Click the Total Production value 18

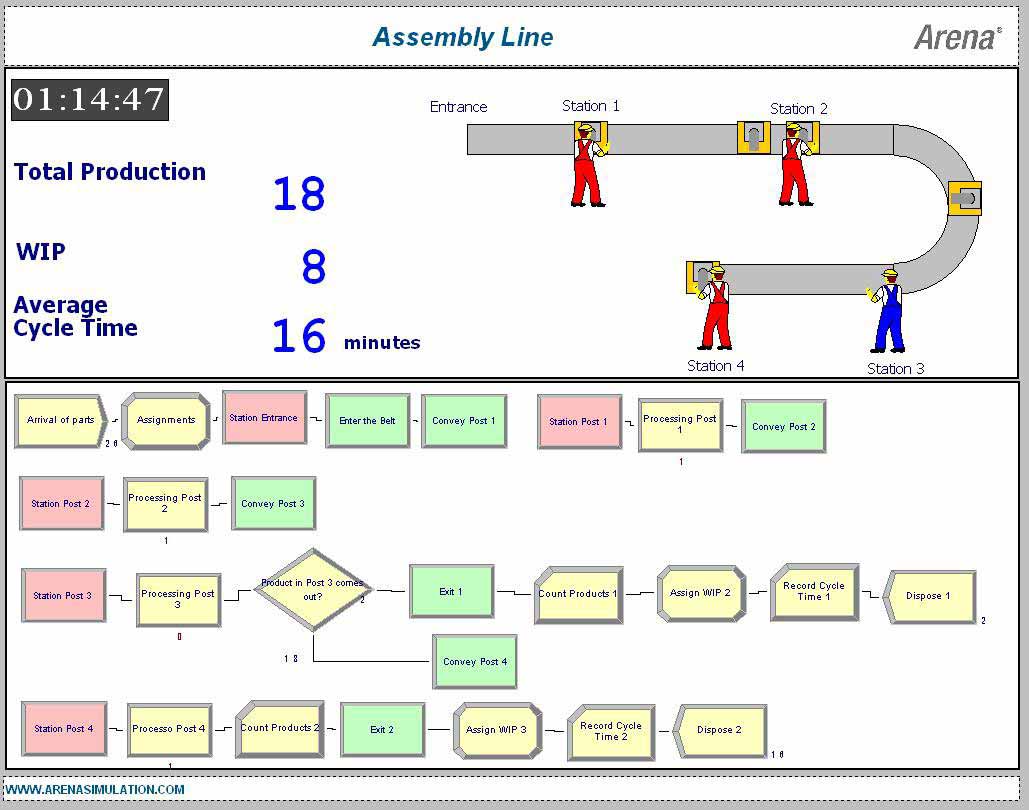[299, 193]
